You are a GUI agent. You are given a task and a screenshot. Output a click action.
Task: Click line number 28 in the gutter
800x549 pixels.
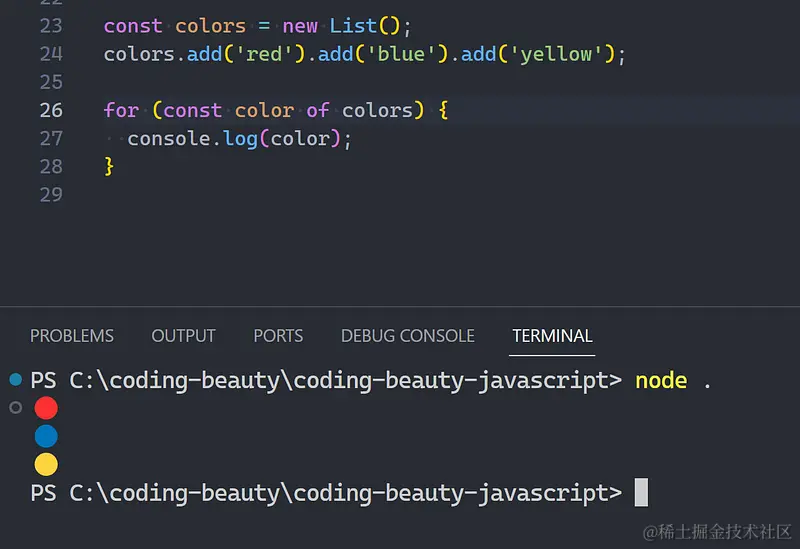click(x=51, y=166)
